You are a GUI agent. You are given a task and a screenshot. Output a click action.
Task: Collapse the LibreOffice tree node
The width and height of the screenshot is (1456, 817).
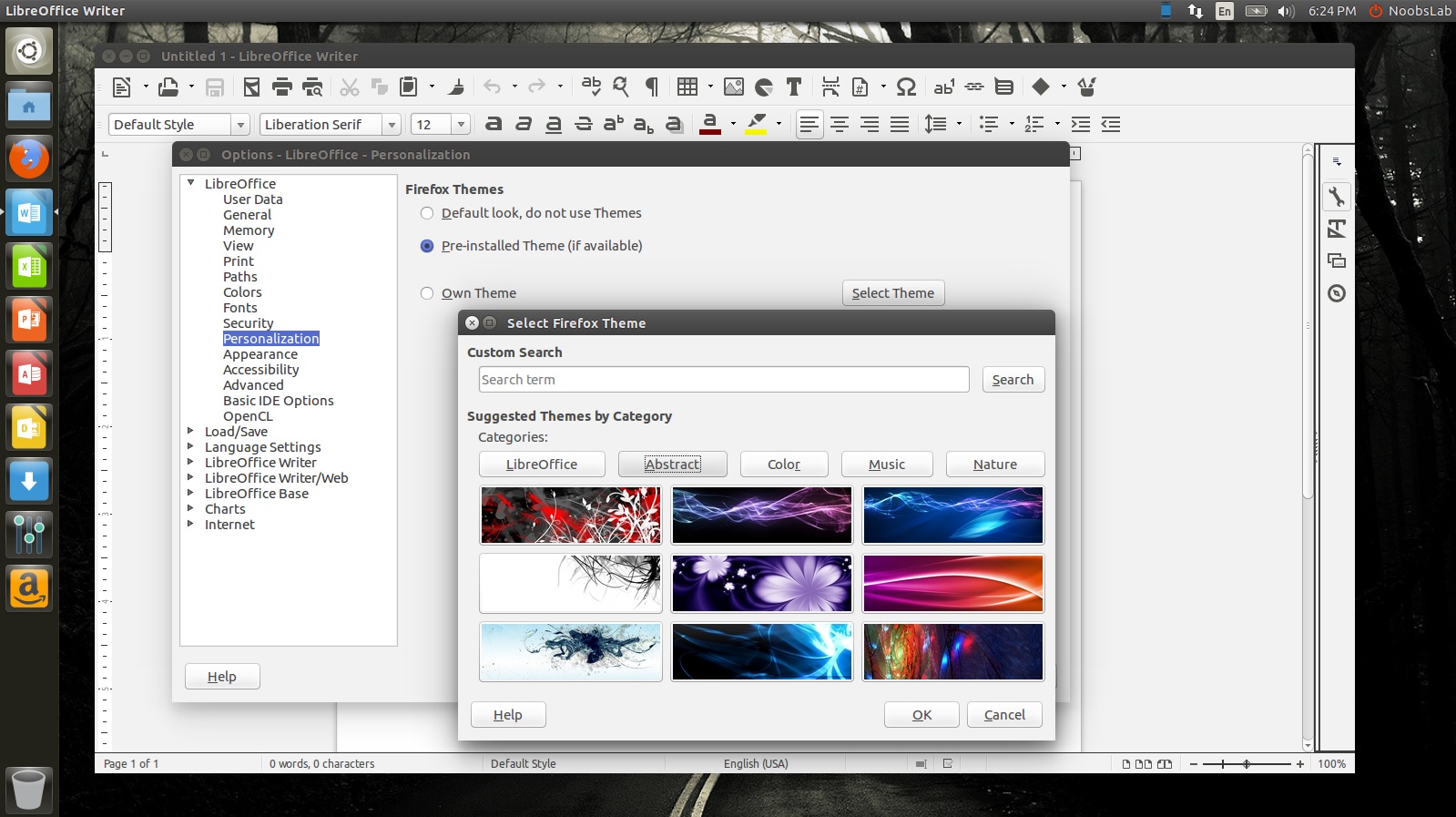pyautogui.click(x=190, y=183)
